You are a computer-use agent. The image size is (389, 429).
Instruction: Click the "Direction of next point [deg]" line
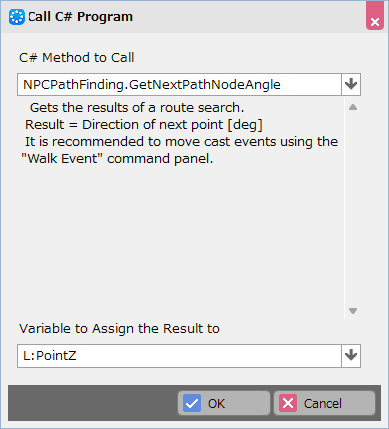point(172,125)
